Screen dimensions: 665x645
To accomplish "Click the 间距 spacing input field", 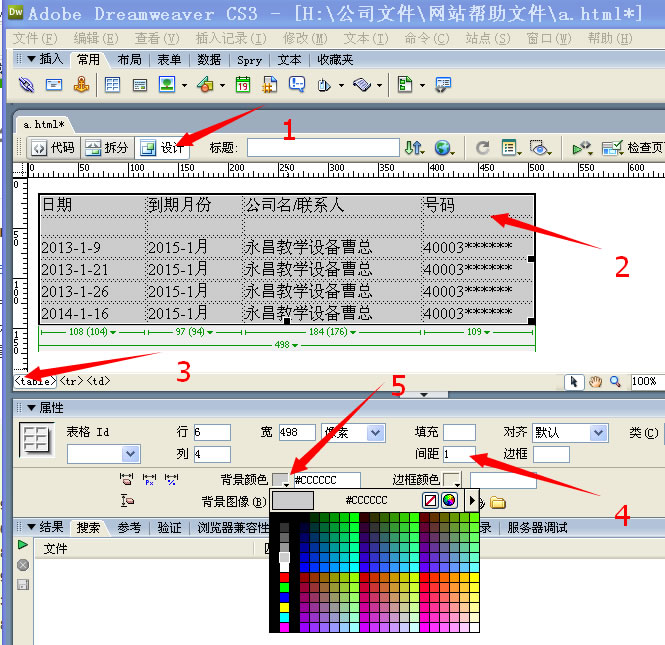I will coord(459,454).
